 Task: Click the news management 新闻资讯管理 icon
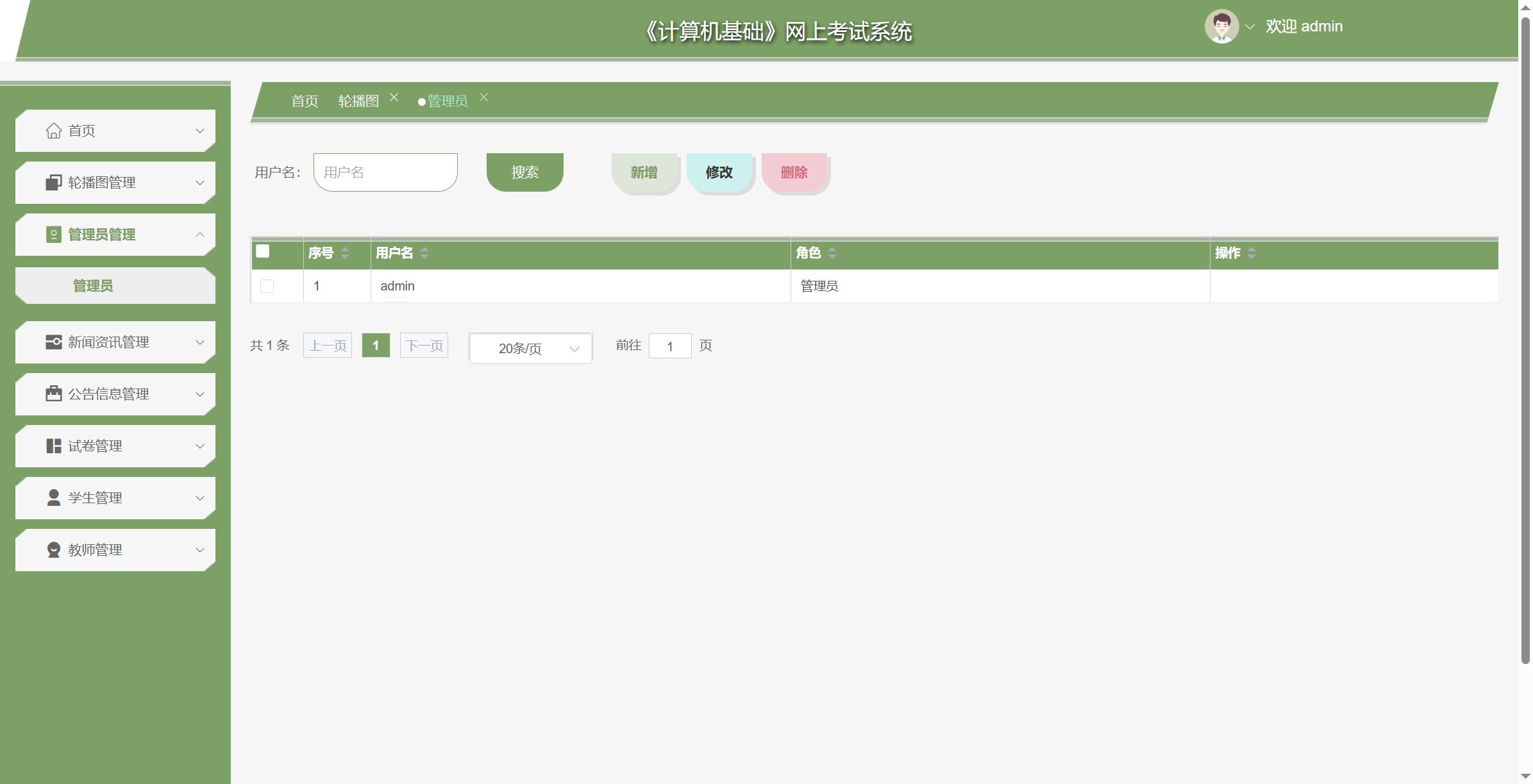coord(54,342)
